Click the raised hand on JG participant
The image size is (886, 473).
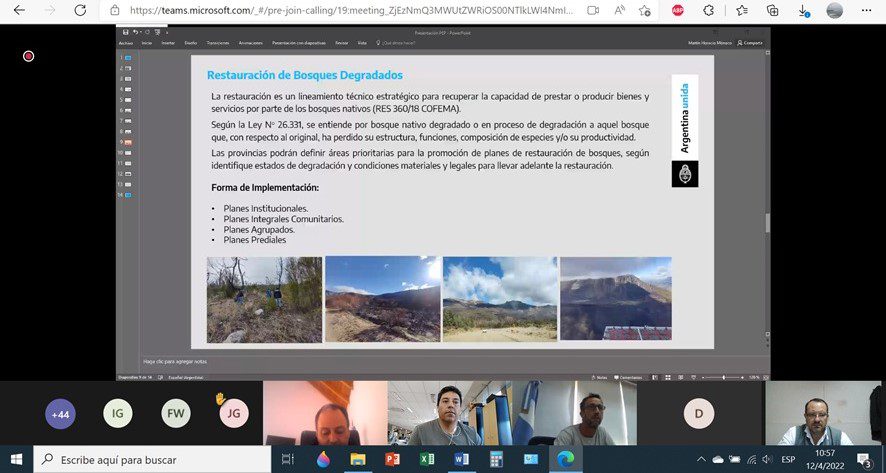coord(220,398)
